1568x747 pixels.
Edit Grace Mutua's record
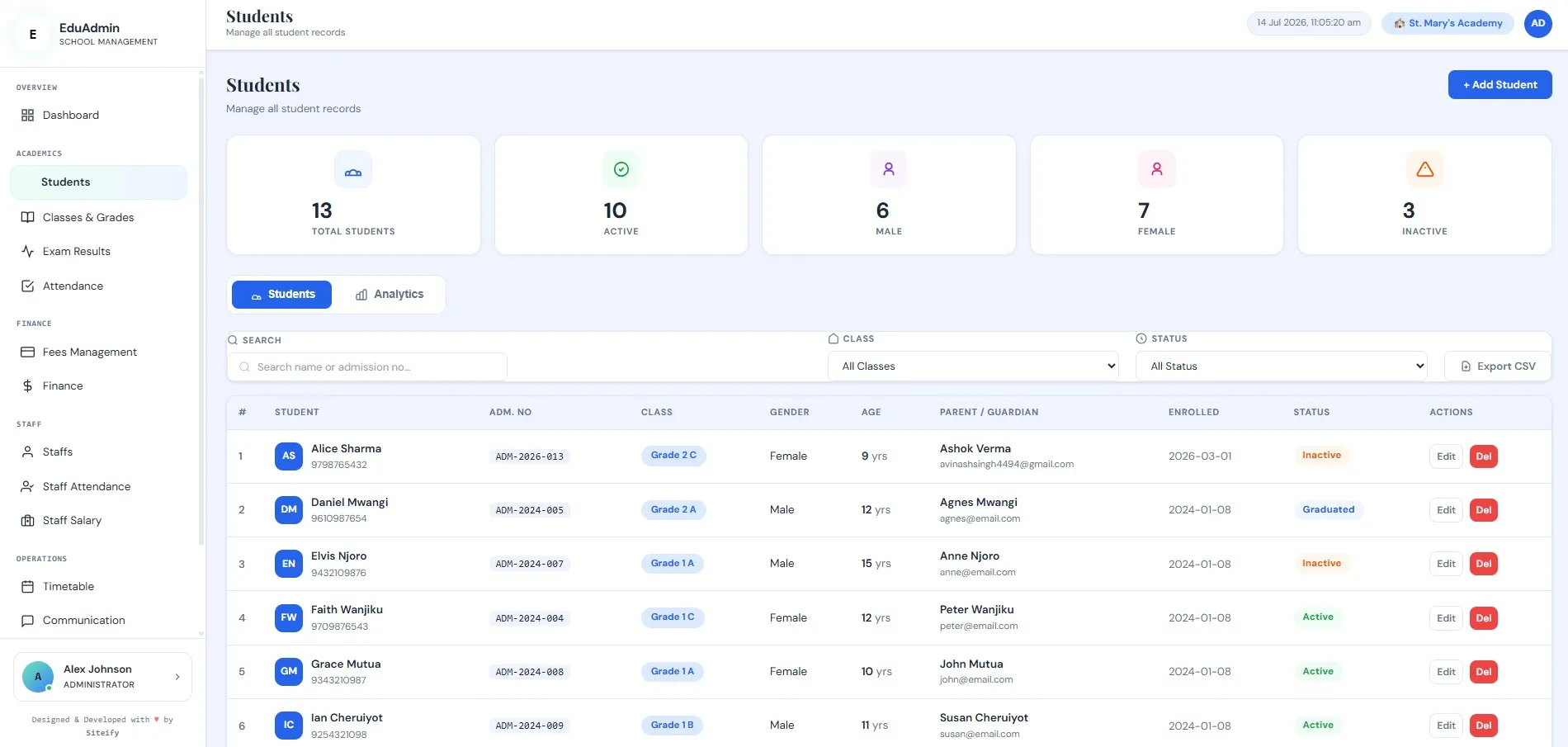coord(1446,672)
